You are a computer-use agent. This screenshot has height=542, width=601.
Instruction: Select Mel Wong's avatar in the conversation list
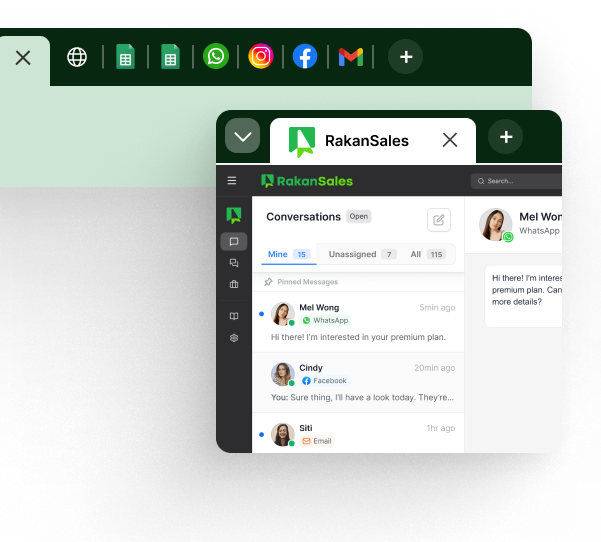pyautogui.click(x=282, y=313)
